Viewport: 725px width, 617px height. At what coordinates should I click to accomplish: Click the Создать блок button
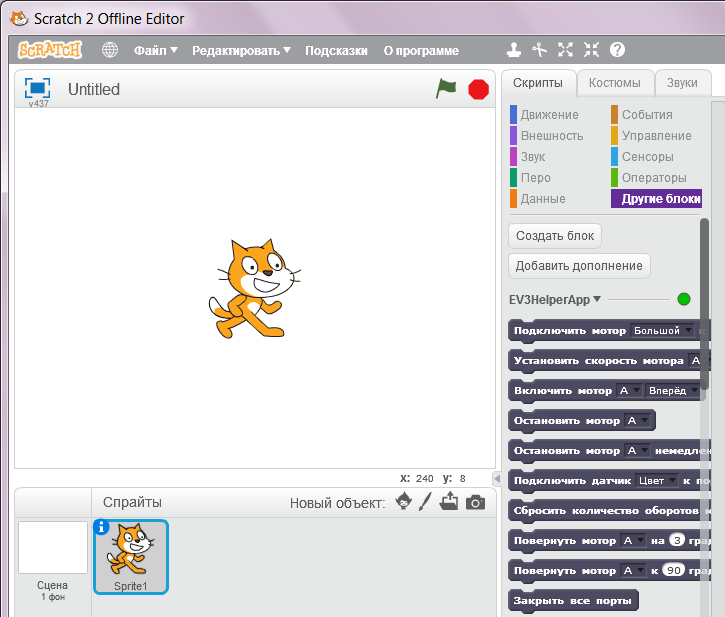[555, 236]
